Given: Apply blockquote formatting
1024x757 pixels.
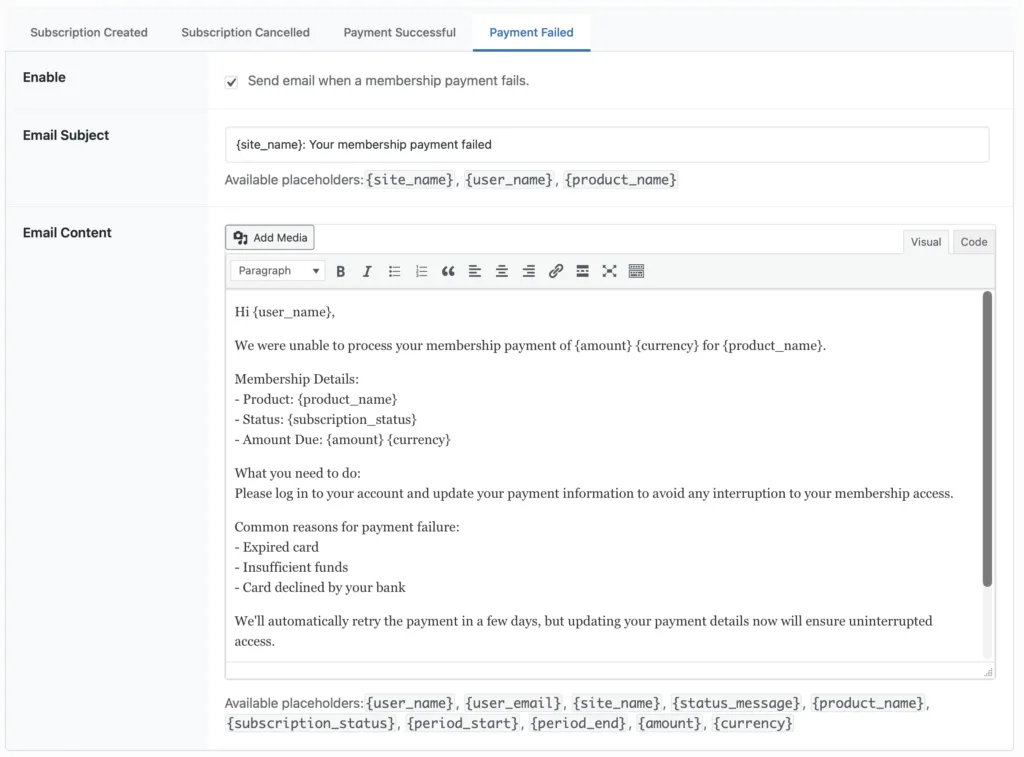Looking at the screenshot, I should (448, 271).
